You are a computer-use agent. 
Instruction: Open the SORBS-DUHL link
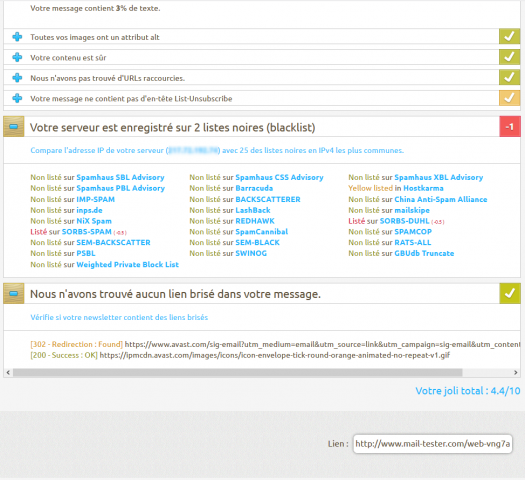click(x=404, y=221)
